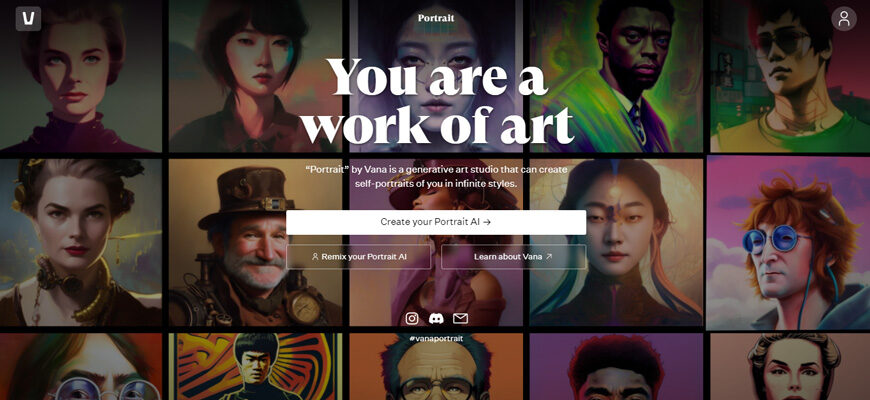Select the green suit man portrait
The width and height of the screenshot is (870, 400).
tap(616, 76)
